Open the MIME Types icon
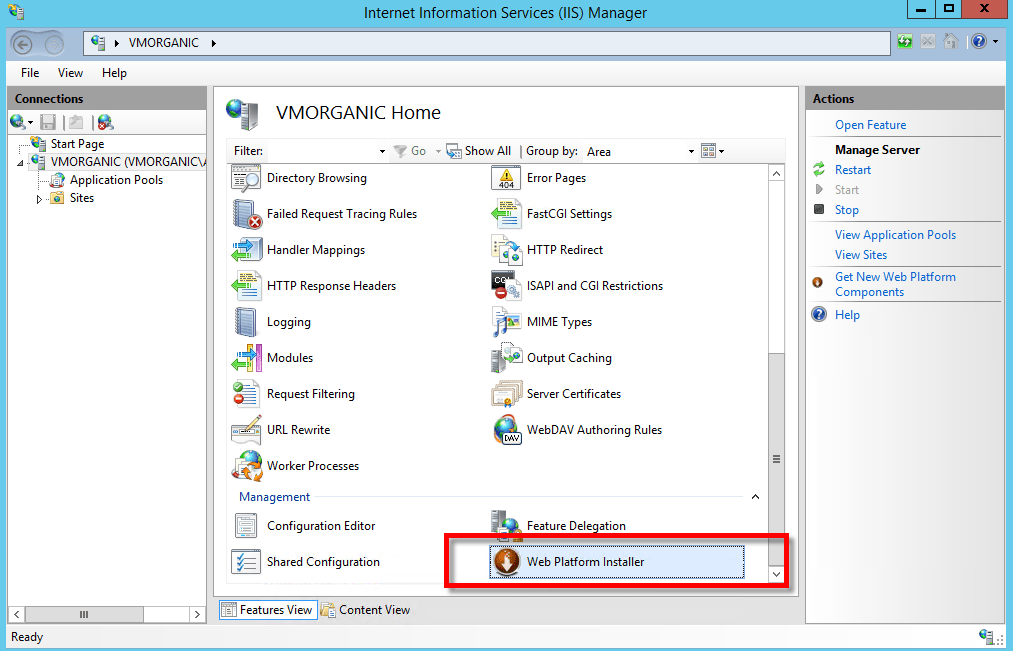The height and width of the screenshot is (651, 1013). click(x=506, y=322)
